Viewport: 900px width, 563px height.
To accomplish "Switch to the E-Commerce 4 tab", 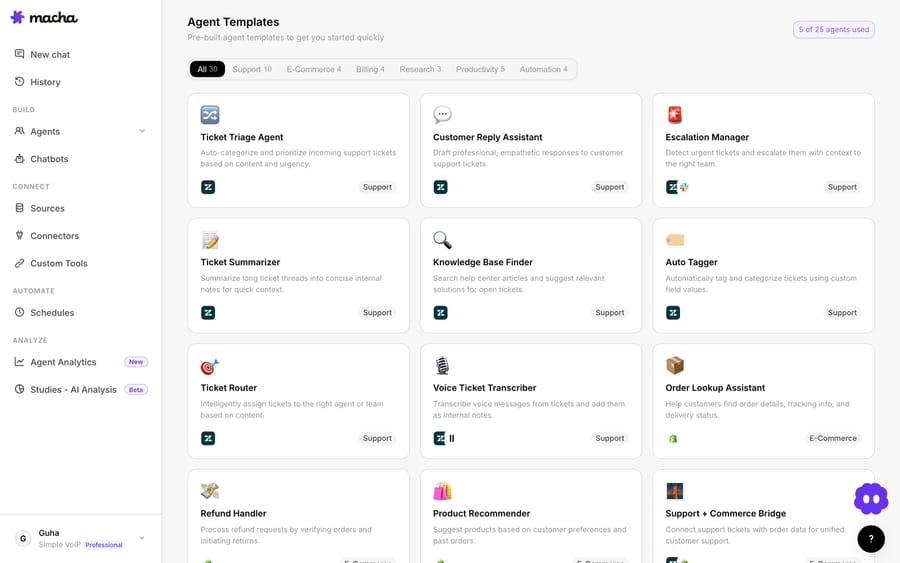I will click(313, 69).
